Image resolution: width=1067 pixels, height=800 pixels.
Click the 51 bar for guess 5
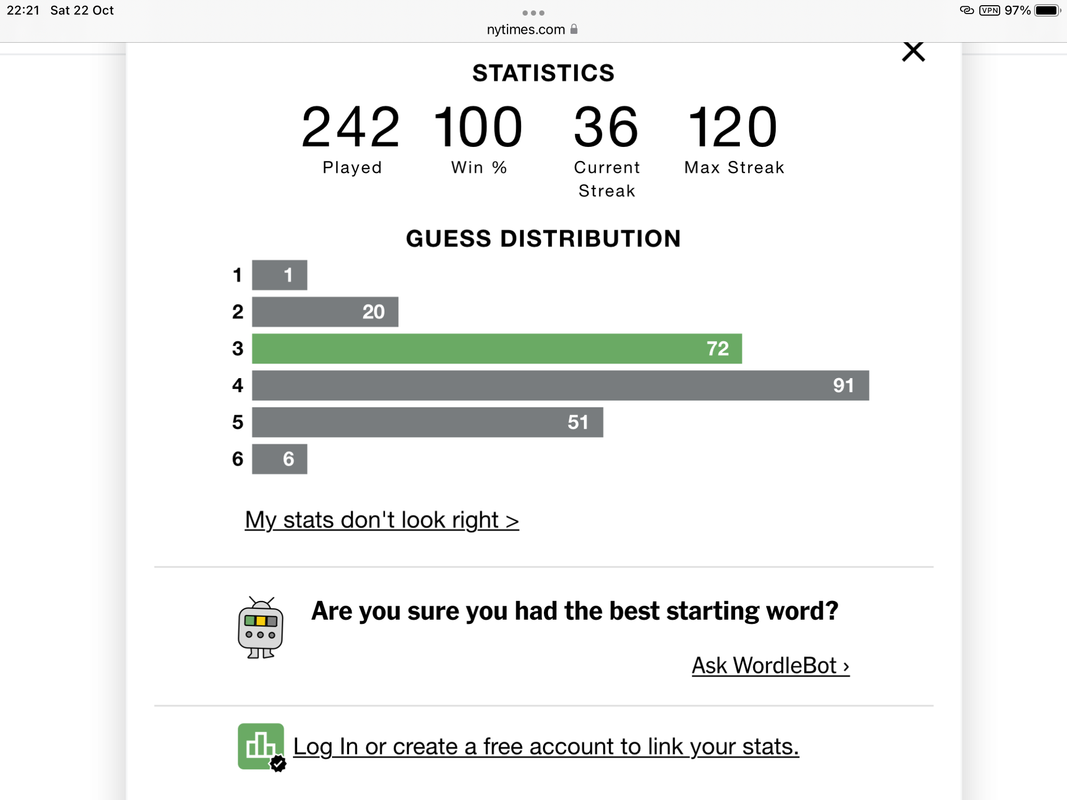427,422
